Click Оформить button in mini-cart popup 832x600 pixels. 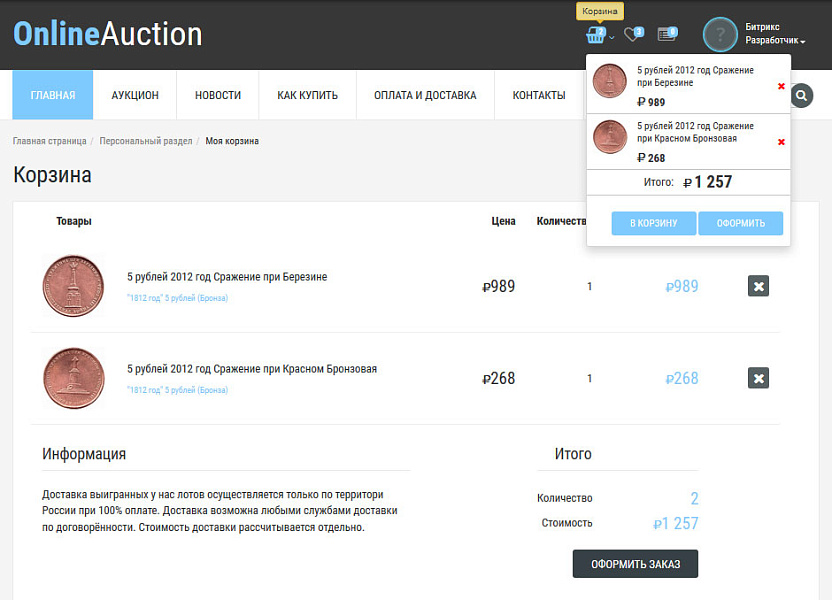click(x=740, y=223)
